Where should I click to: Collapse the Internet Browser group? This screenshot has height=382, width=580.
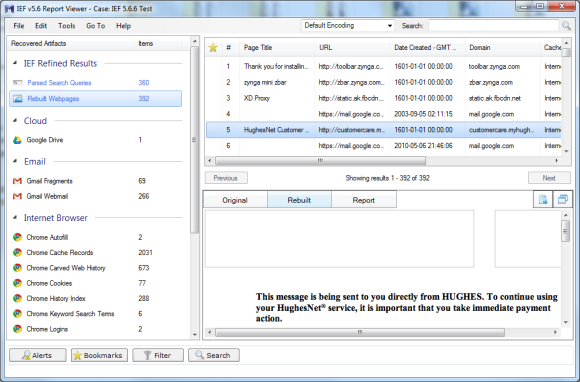[x=15, y=217]
